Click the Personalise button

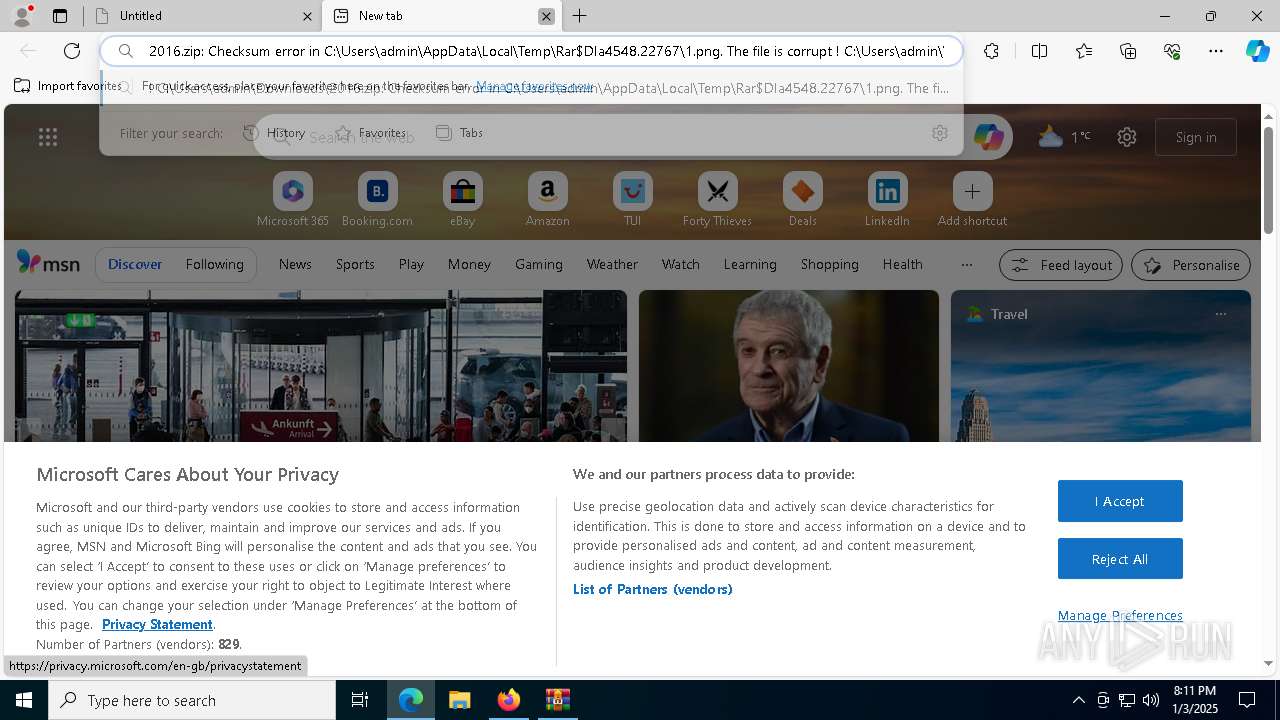[x=1191, y=265]
